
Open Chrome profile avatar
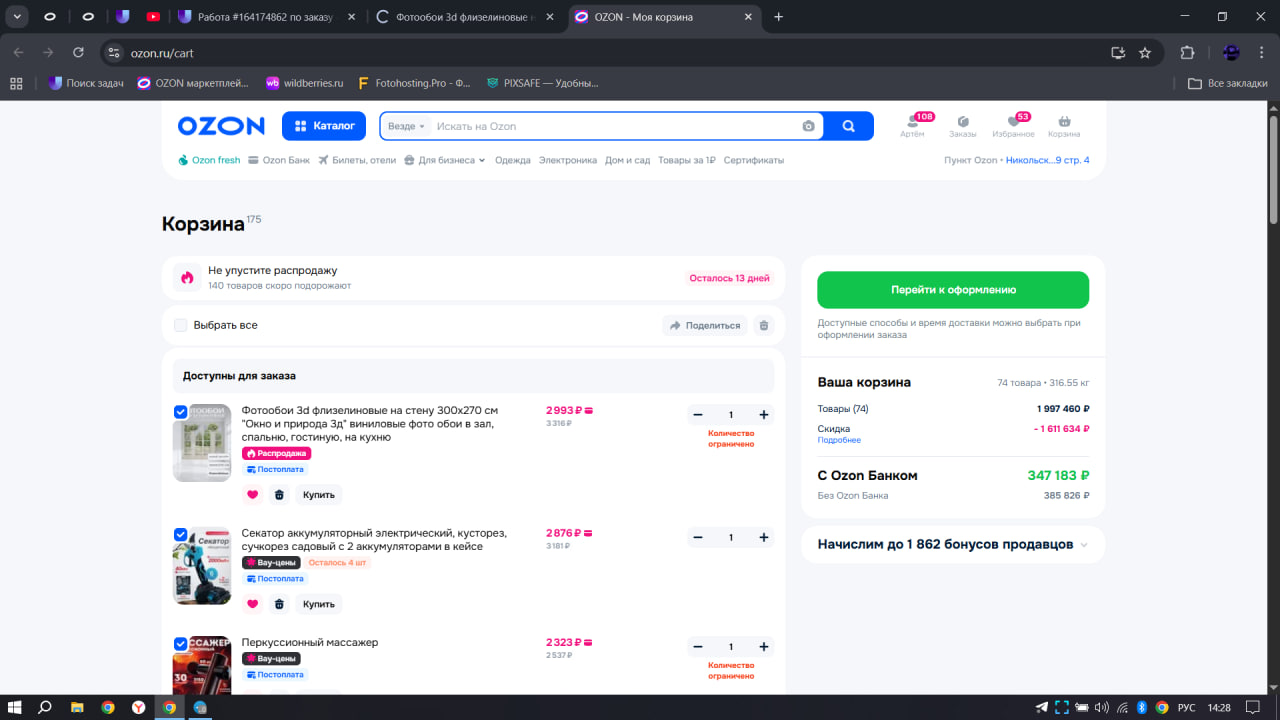point(1232,53)
